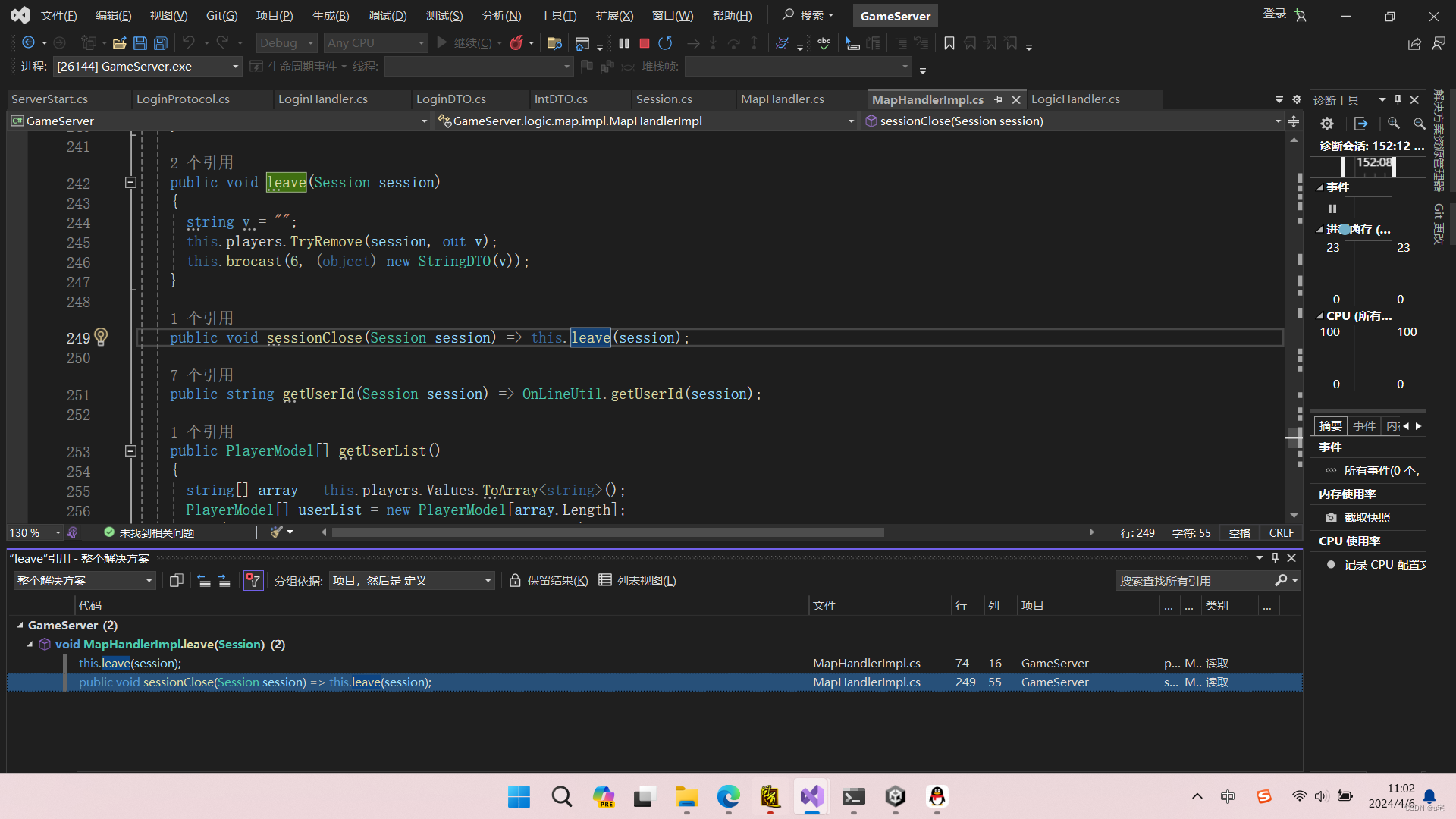
Task: Click the editor horizontal scrollbar thumb
Action: (x=607, y=532)
